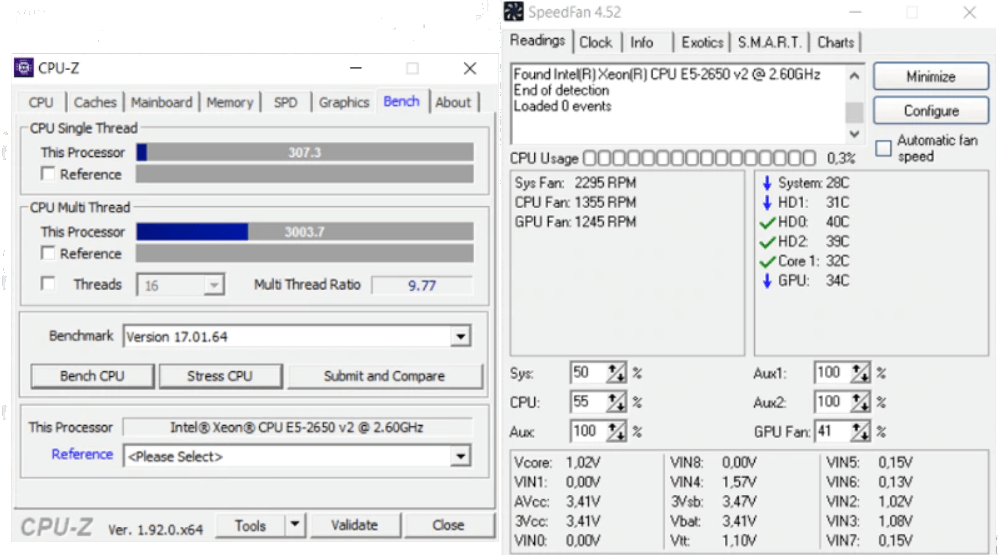Adjust the Aux2 speed stepper

(x=860, y=402)
